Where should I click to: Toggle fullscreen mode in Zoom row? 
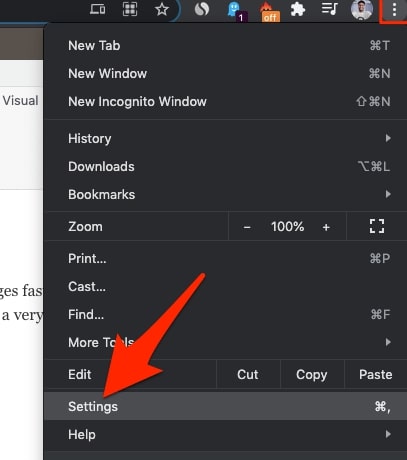point(377,227)
